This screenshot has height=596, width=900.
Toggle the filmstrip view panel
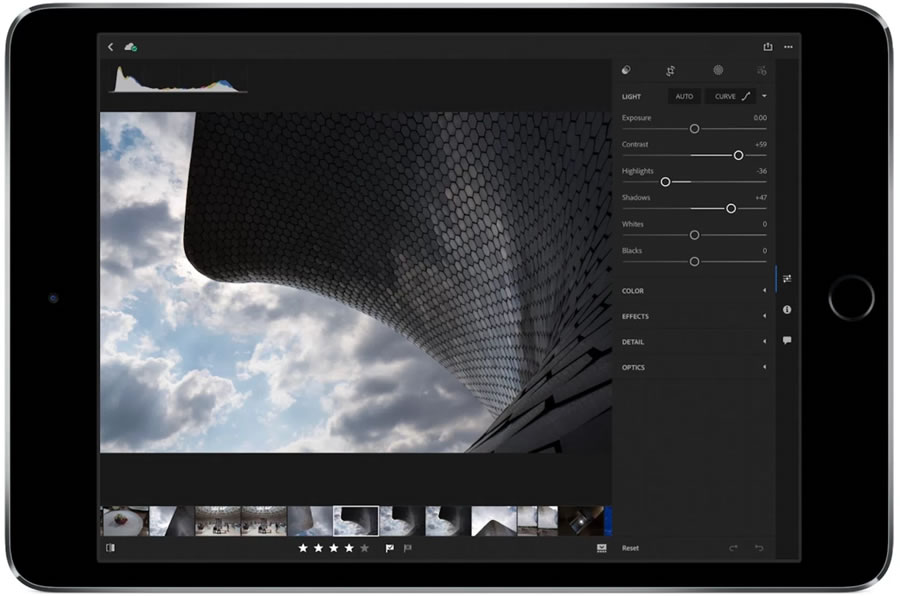(x=113, y=548)
